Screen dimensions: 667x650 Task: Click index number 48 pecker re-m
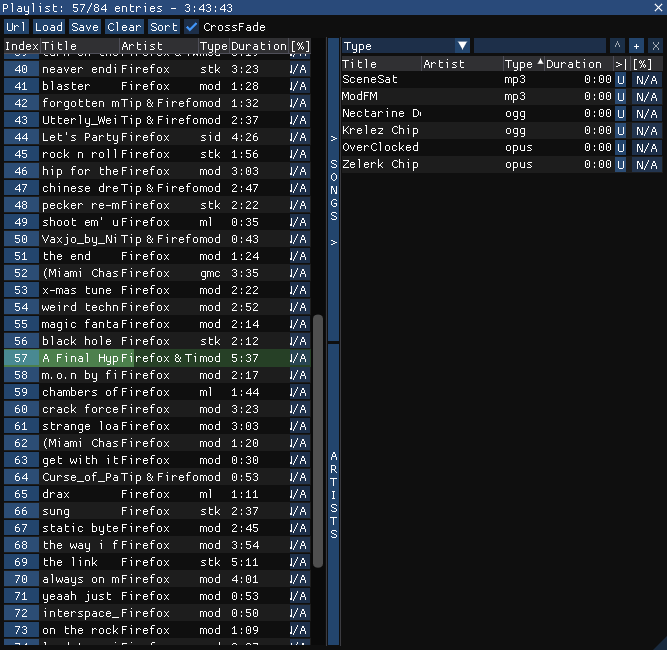point(21,205)
